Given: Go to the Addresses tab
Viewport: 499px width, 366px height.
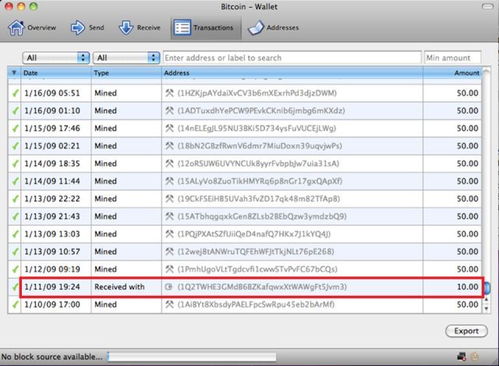Looking at the screenshot, I should click(x=273, y=28).
